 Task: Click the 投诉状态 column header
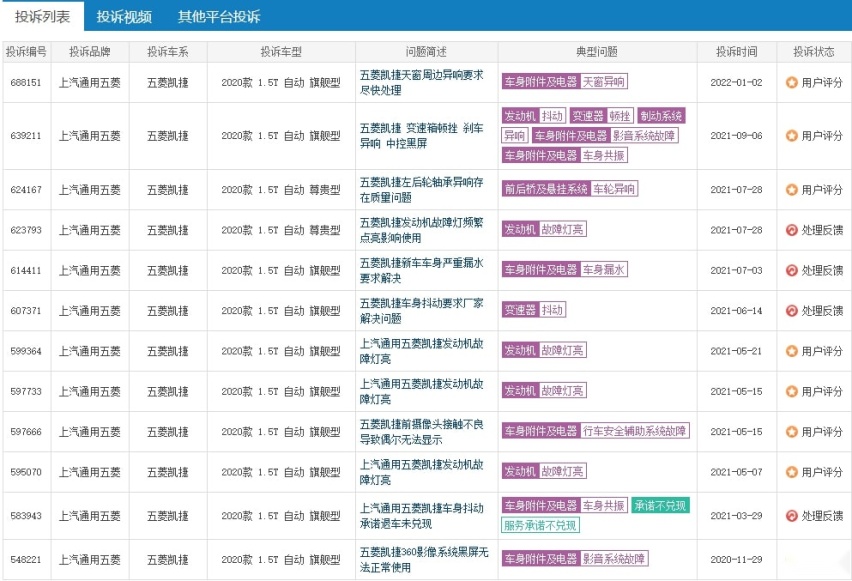(x=813, y=52)
